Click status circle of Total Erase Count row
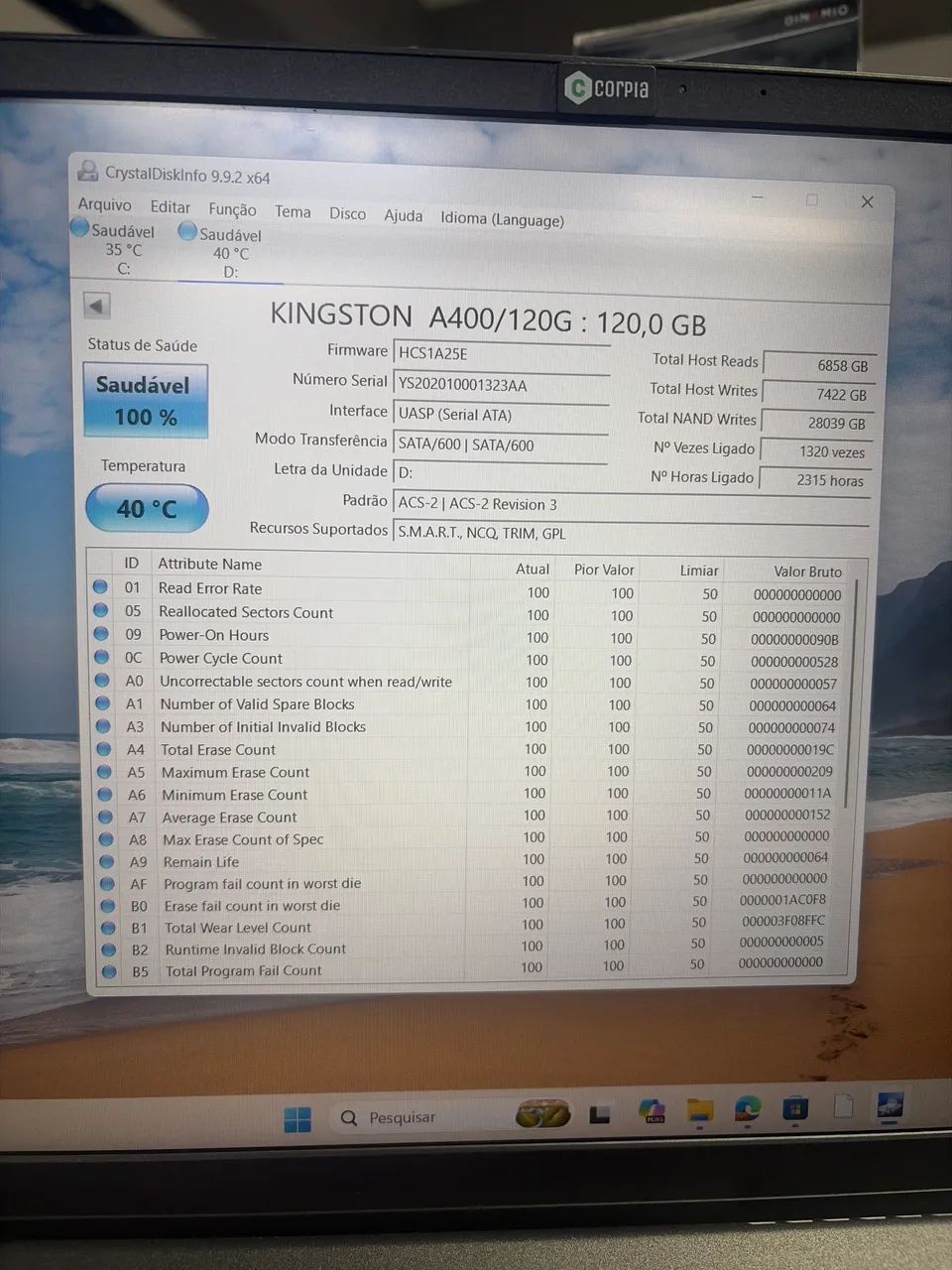 pos(104,748)
